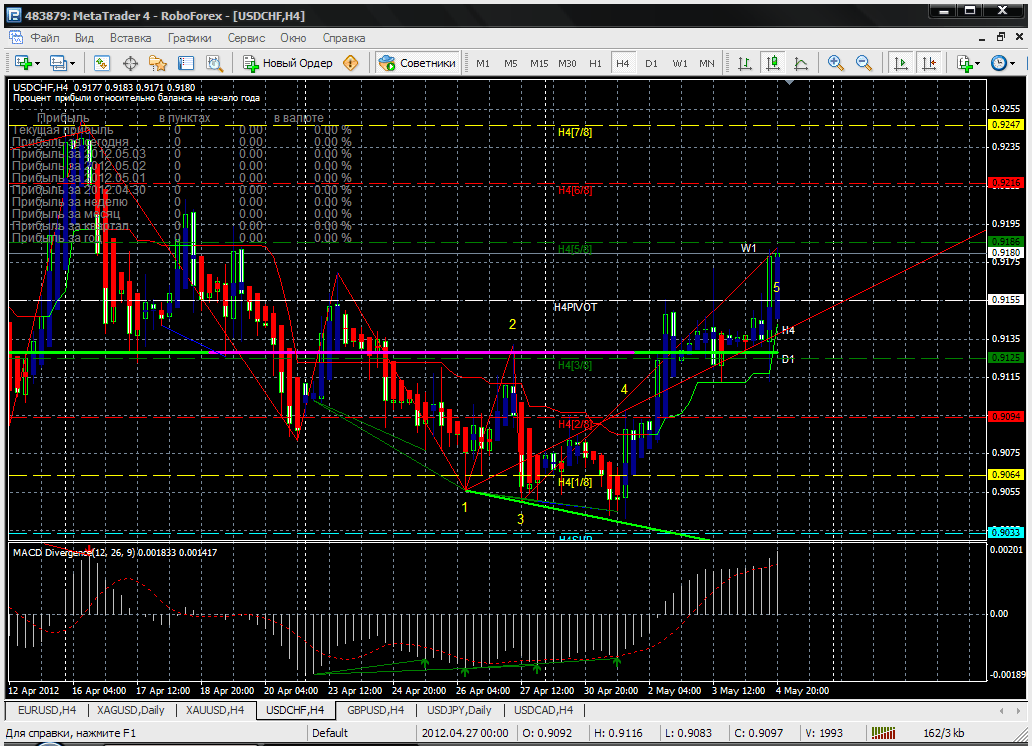Open the Market Watch window icon
The height and width of the screenshot is (746, 1032).
click(x=102, y=63)
